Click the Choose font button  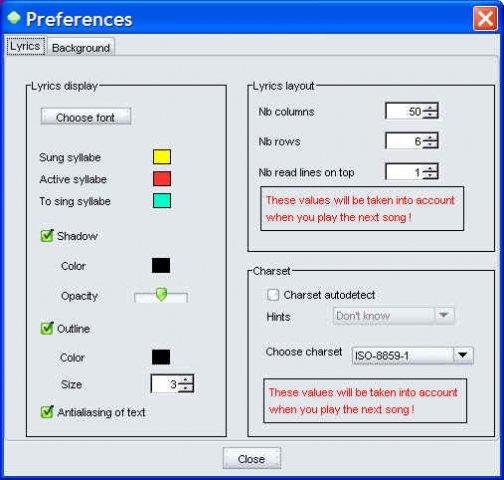(x=86, y=117)
